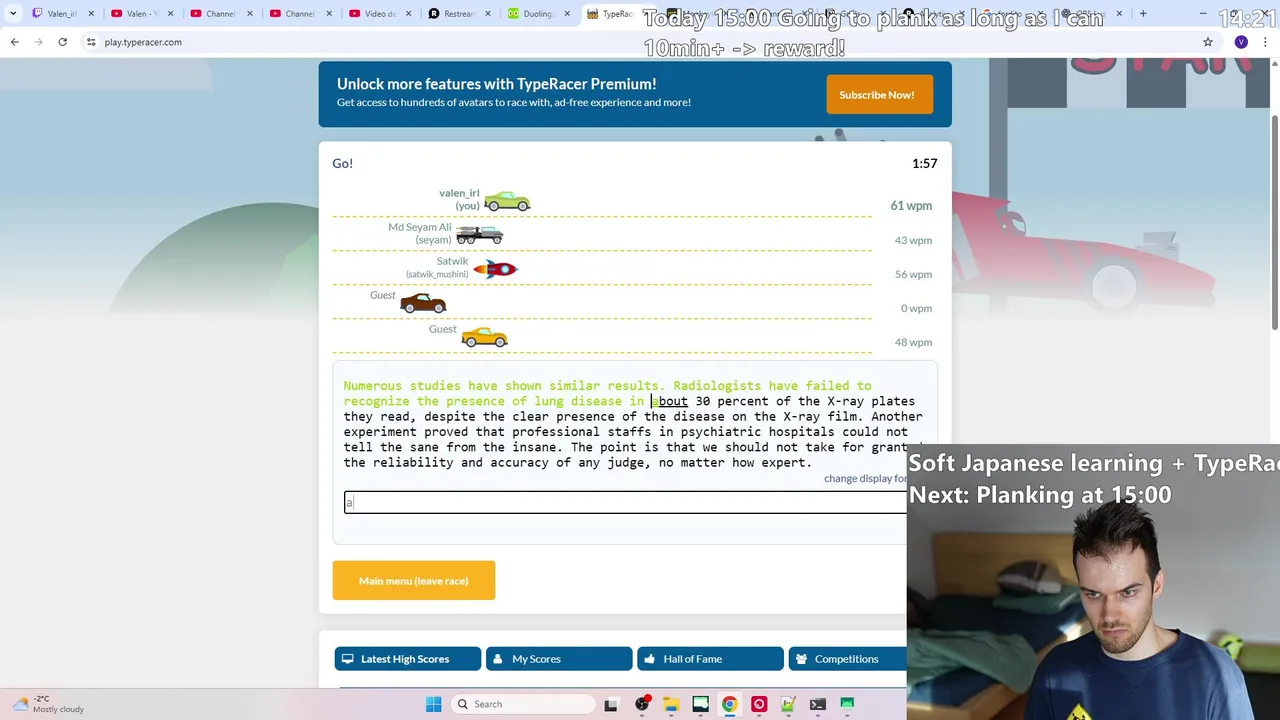Click the 56 wpm value for Satwik
Viewport: 1280px width, 720px height.
(913, 274)
